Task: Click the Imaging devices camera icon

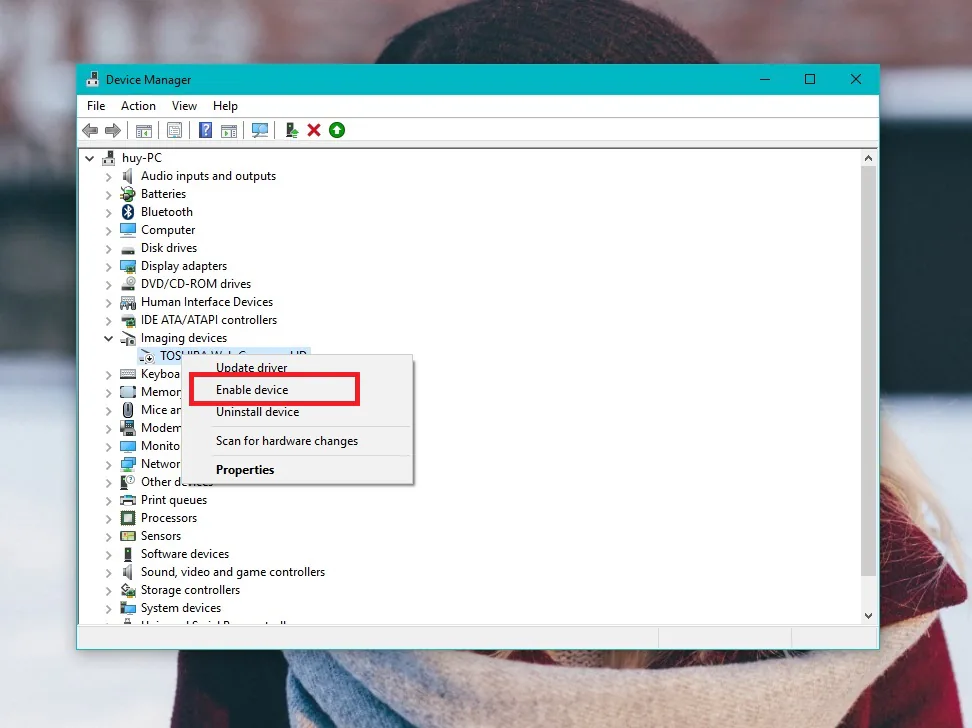Action: coord(128,338)
